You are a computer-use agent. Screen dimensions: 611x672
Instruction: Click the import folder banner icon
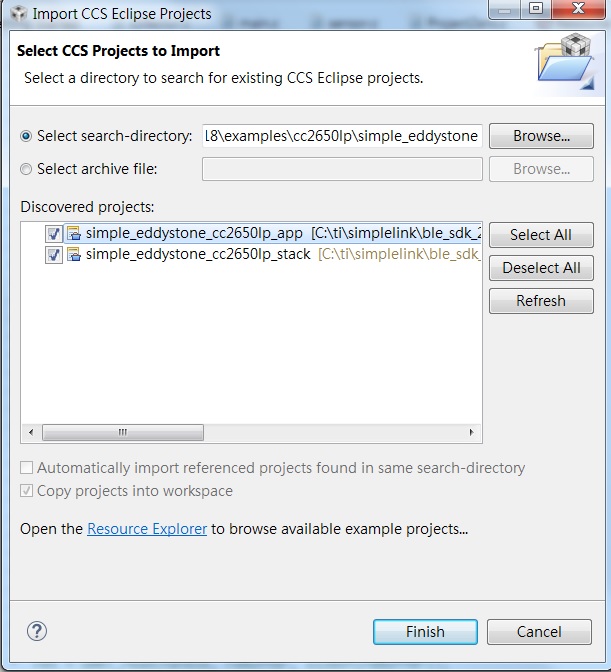coord(565,59)
